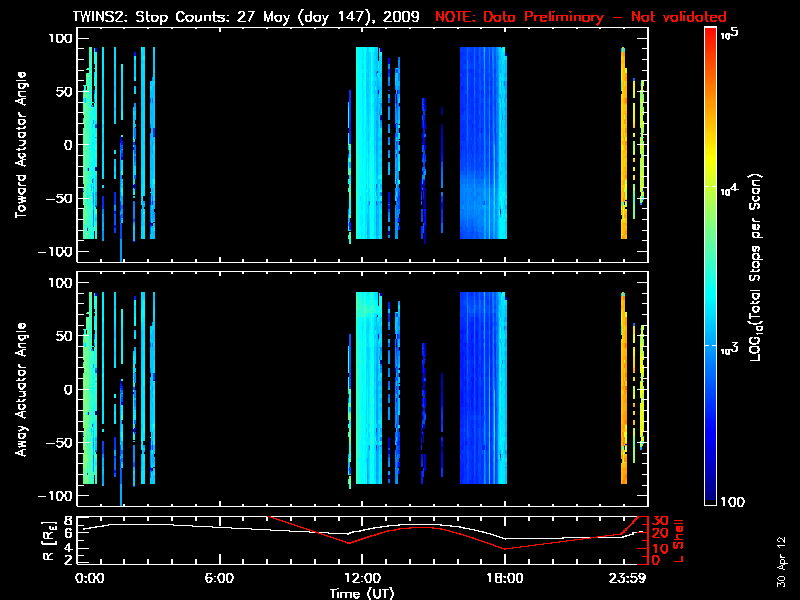Click the 10^4 tick label on the colorbar
Image resolution: width=800 pixels, height=600 pixels.
[733, 187]
